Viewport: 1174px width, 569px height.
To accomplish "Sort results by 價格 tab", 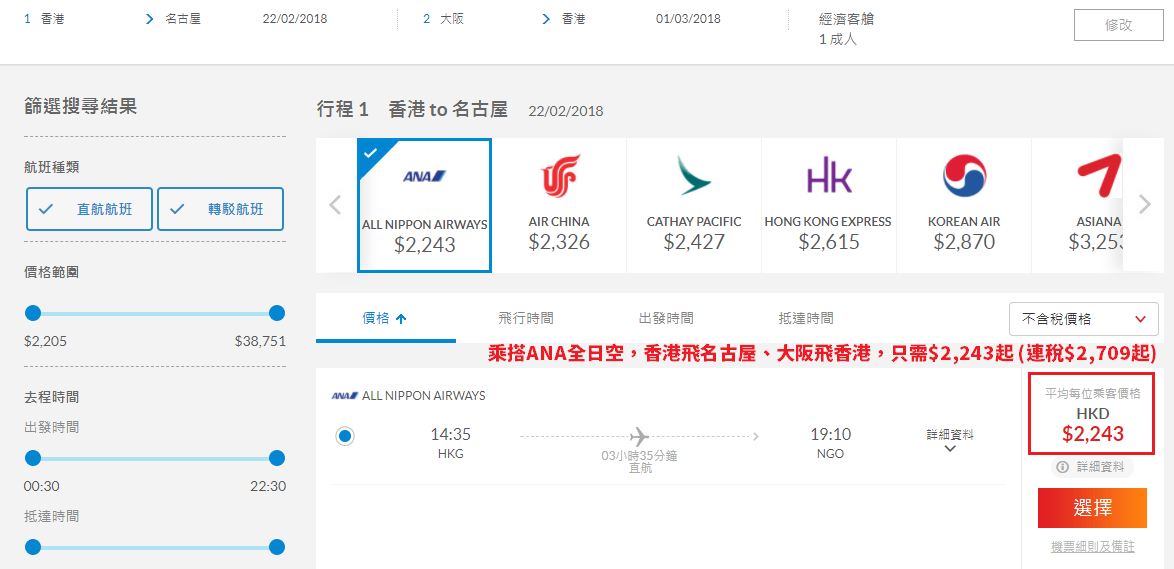I will (385, 318).
